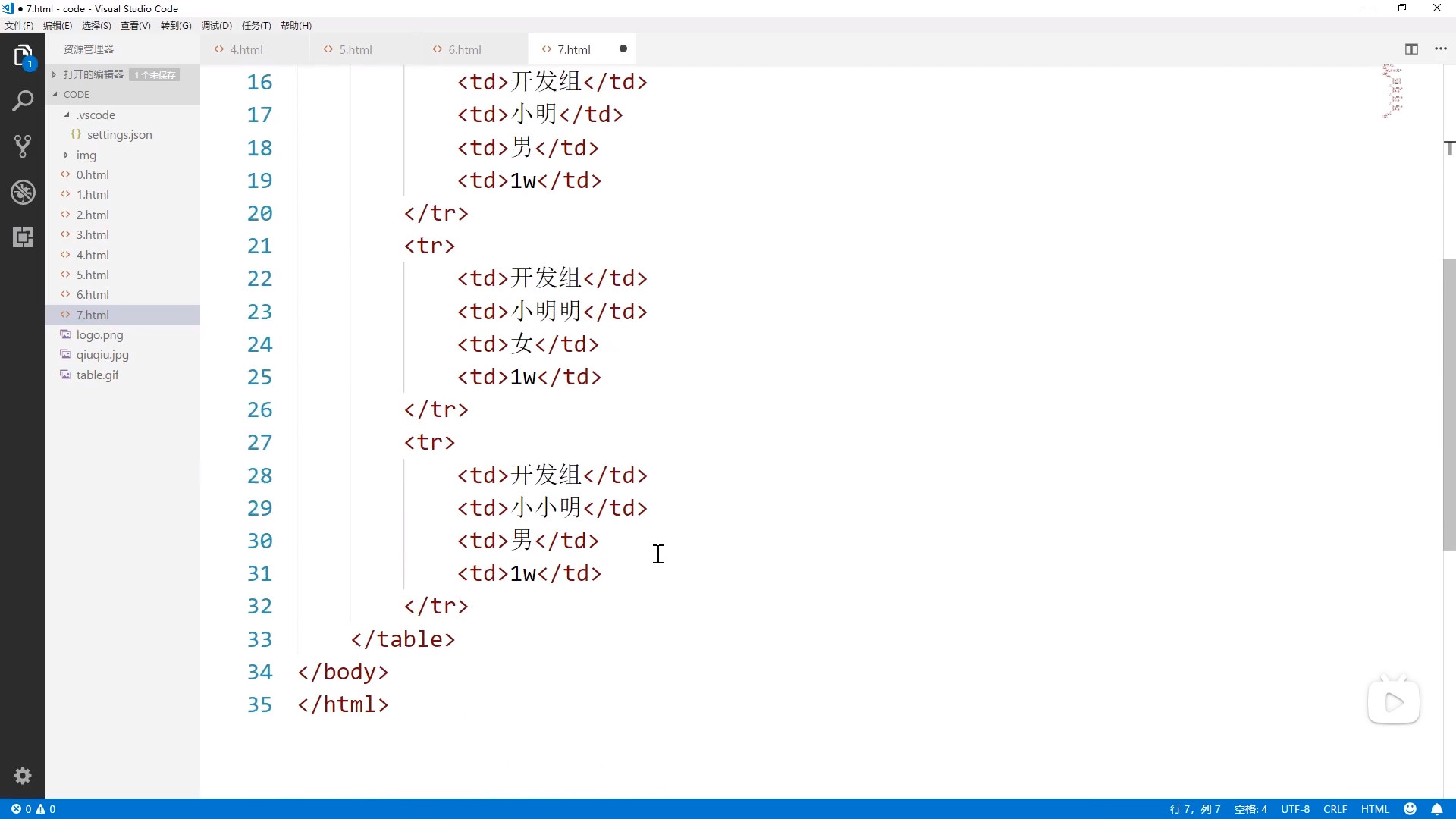Image resolution: width=1456 pixels, height=819 pixels.
Task: Click the unsaved dot on 7.html tab
Action: (x=623, y=49)
